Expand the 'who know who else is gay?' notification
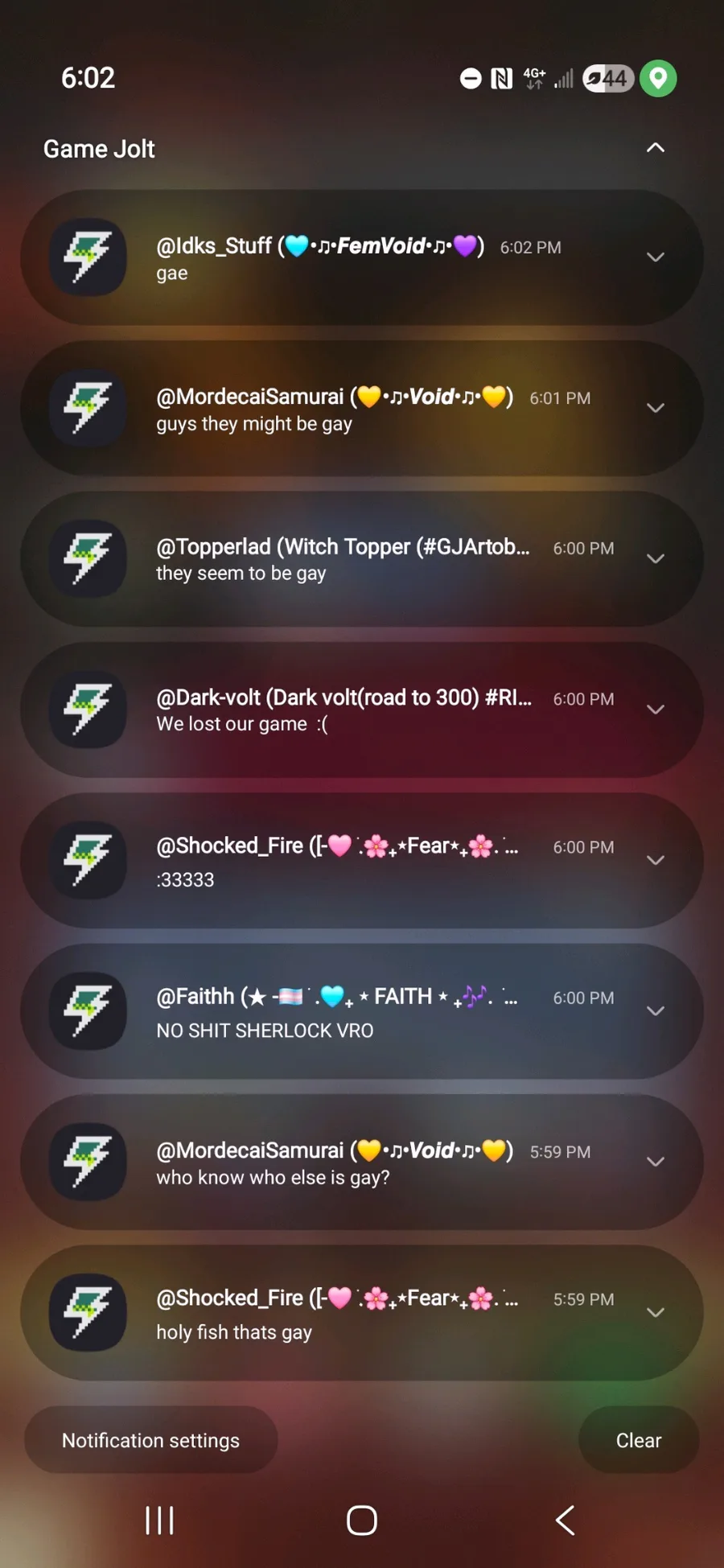Screen dimensions: 724x1568 tap(656, 1162)
